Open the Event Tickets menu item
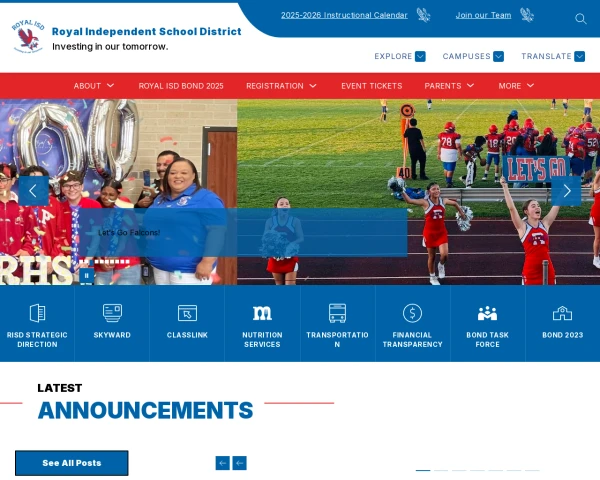This screenshot has width=600, height=480. 372,86
